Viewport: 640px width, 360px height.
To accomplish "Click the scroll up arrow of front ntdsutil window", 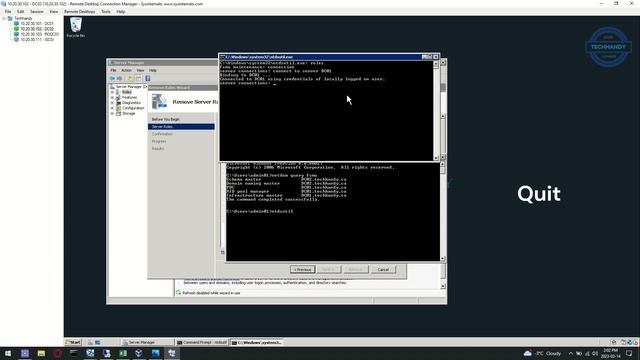I will pyautogui.click(x=436, y=64).
